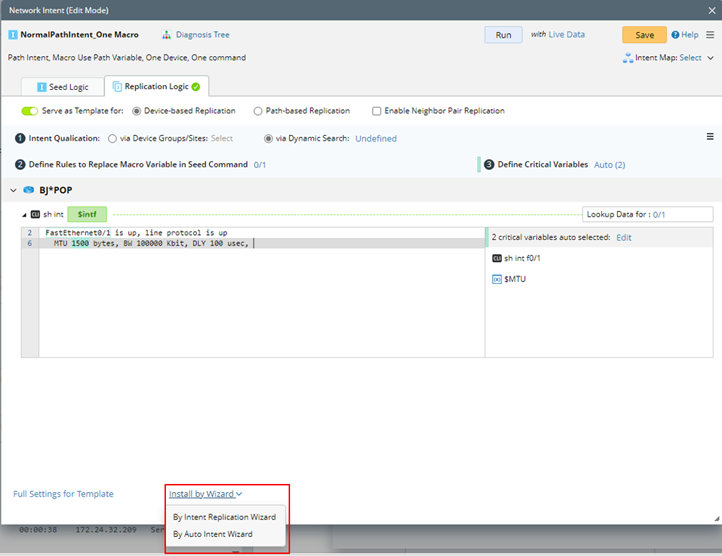
Task: Click the CLI icon beside sh int f0/1
Action: coord(497,258)
